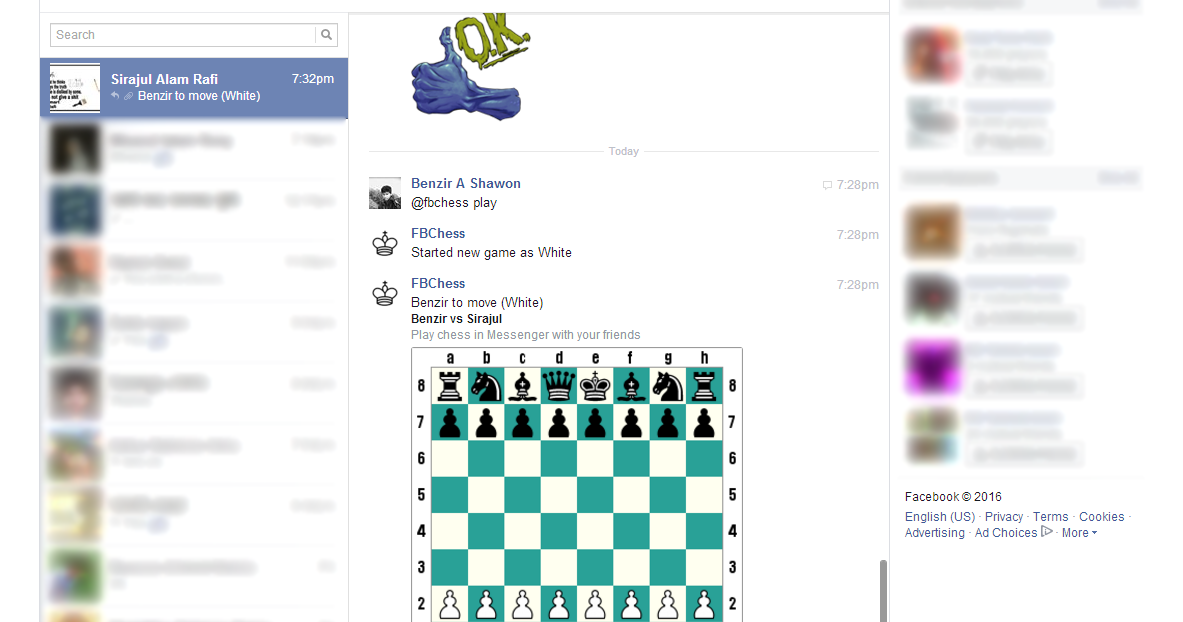Click the Ad Choices triangle icon
Image resolution: width=1183 pixels, height=622 pixels.
click(1046, 532)
